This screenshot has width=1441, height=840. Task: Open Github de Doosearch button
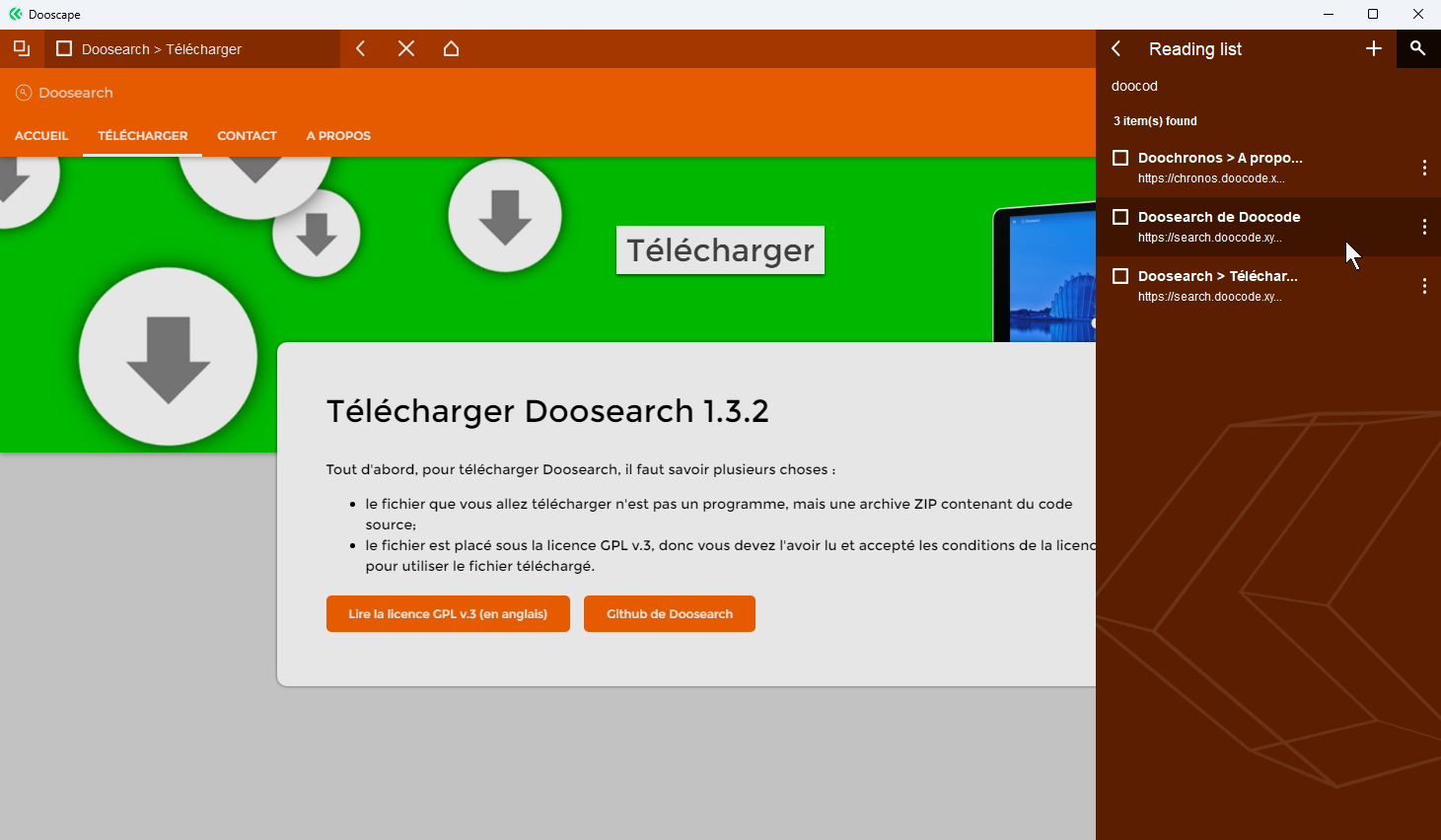click(669, 613)
